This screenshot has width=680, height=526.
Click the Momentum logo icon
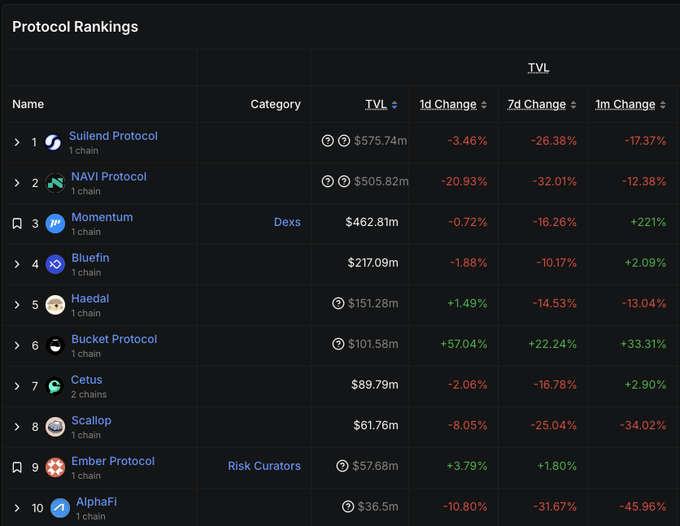click(x=55, y=223)
